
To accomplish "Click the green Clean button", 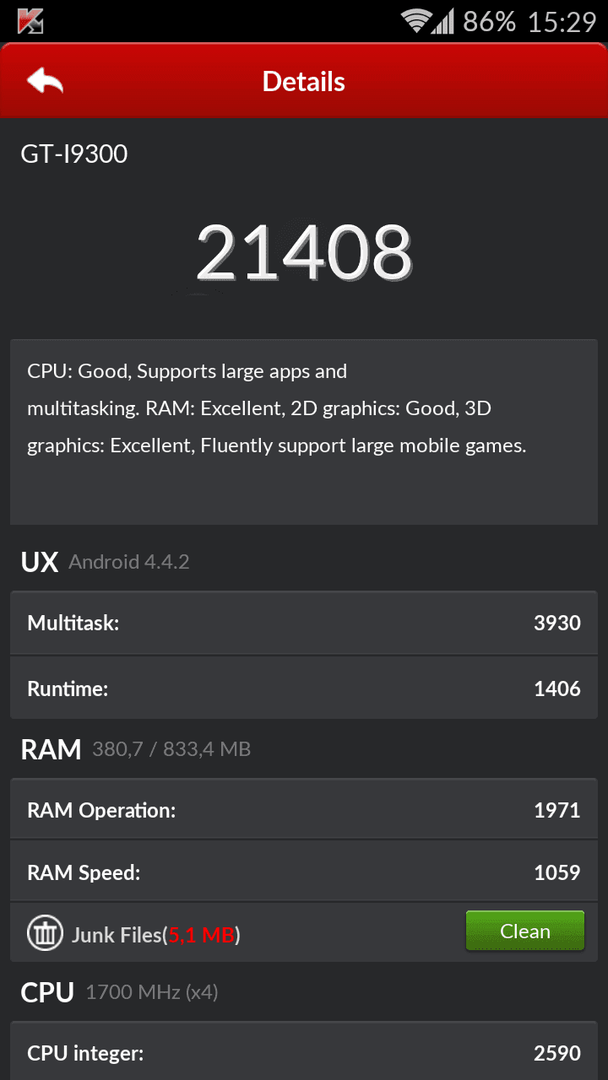I will coord(525,931).
